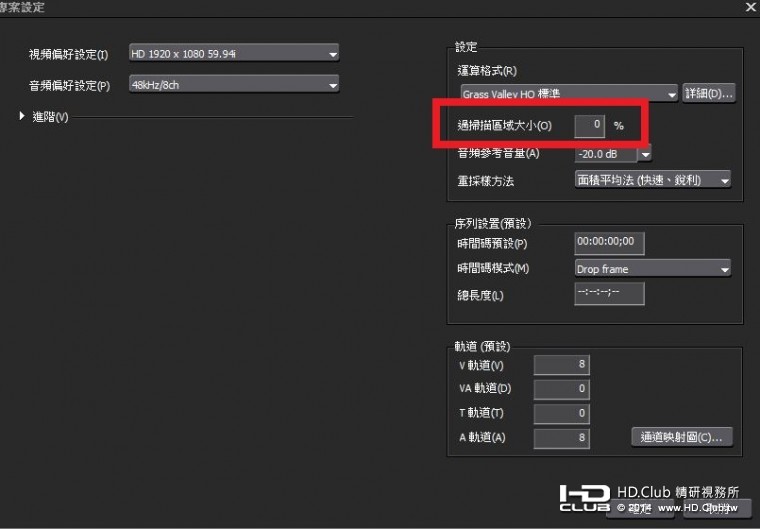Open the 音頻參考音量 dropdown arrow
This screenshot has height=529, width=760.
[x=645, y=155]
